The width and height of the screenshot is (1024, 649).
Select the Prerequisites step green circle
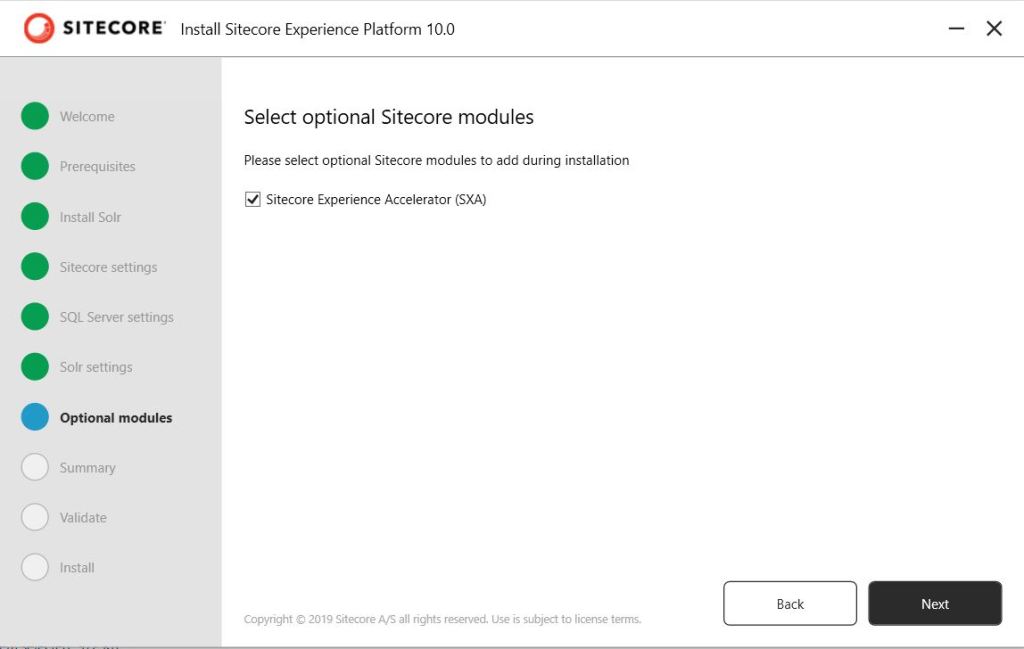coord(35,166)
